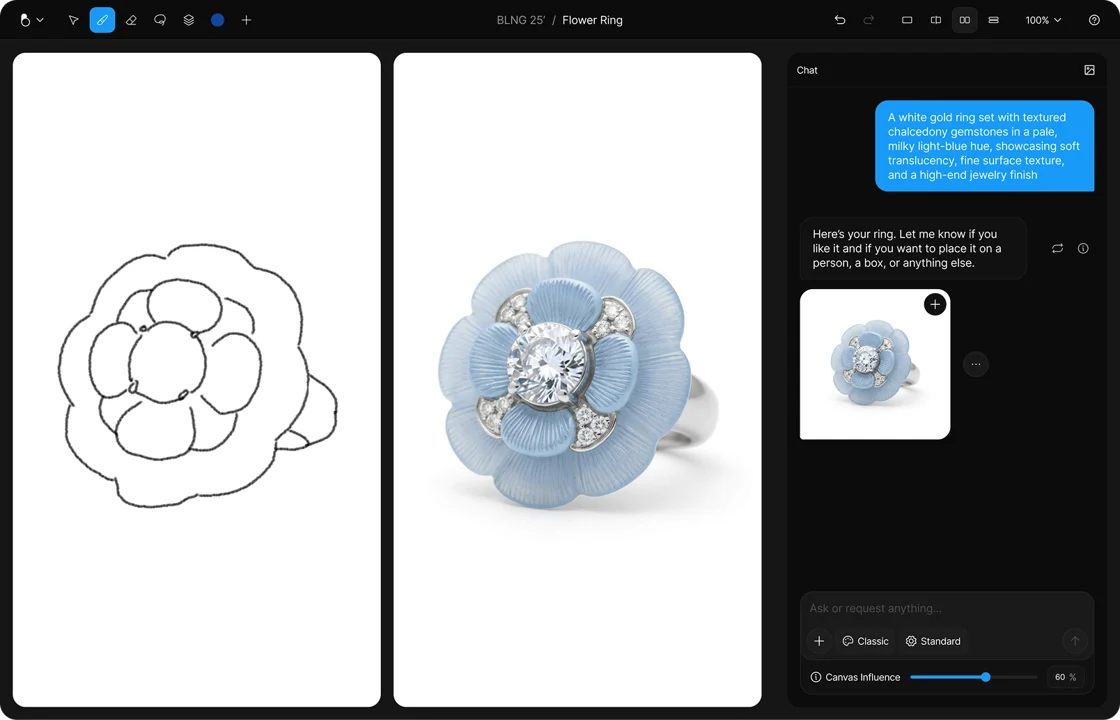Click the sketch canvas flower drawing
The height and width of the screenshot is (720, 1120).
coord(198,376)
